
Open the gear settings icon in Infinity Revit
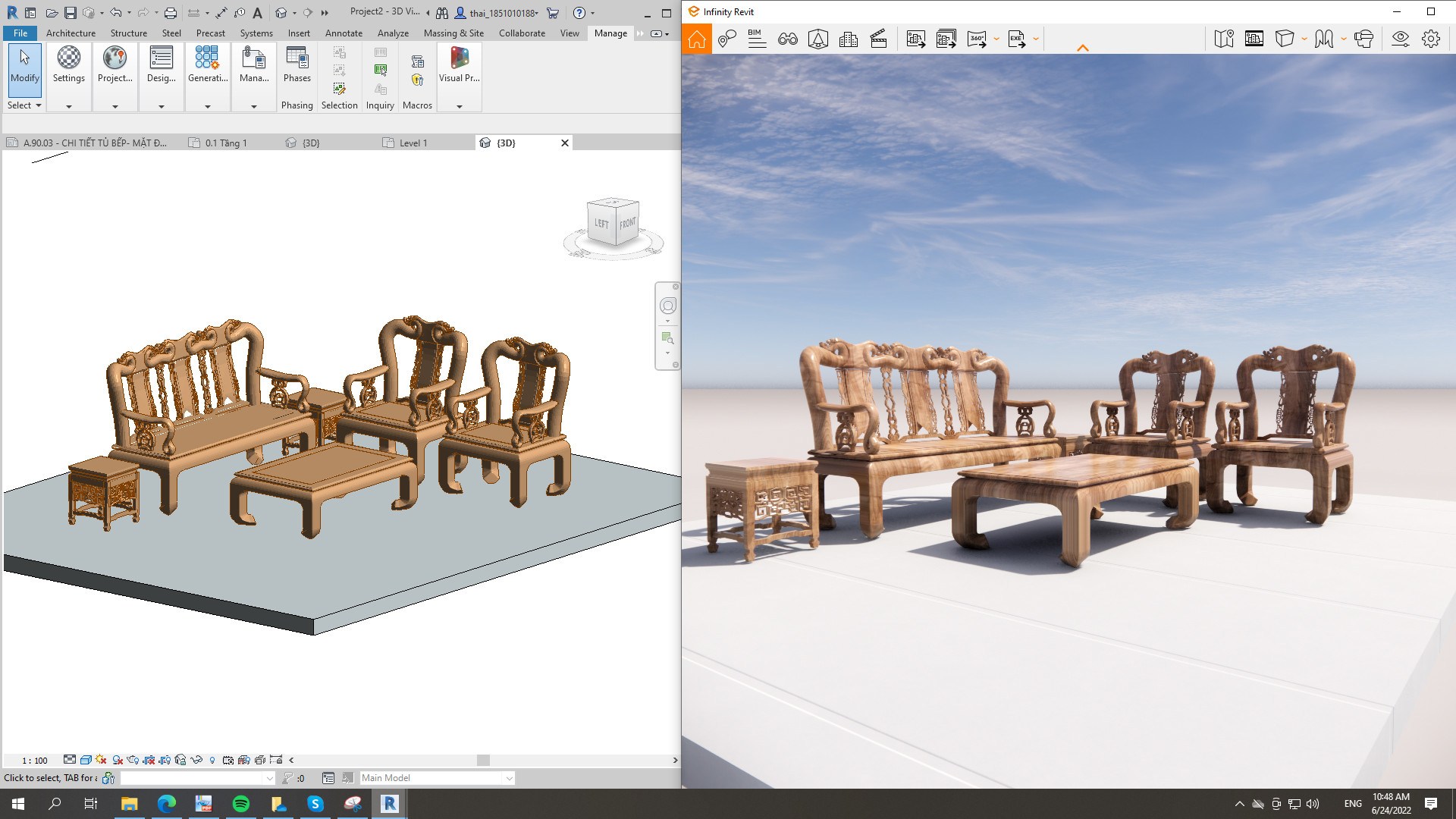click(1431, 39)
